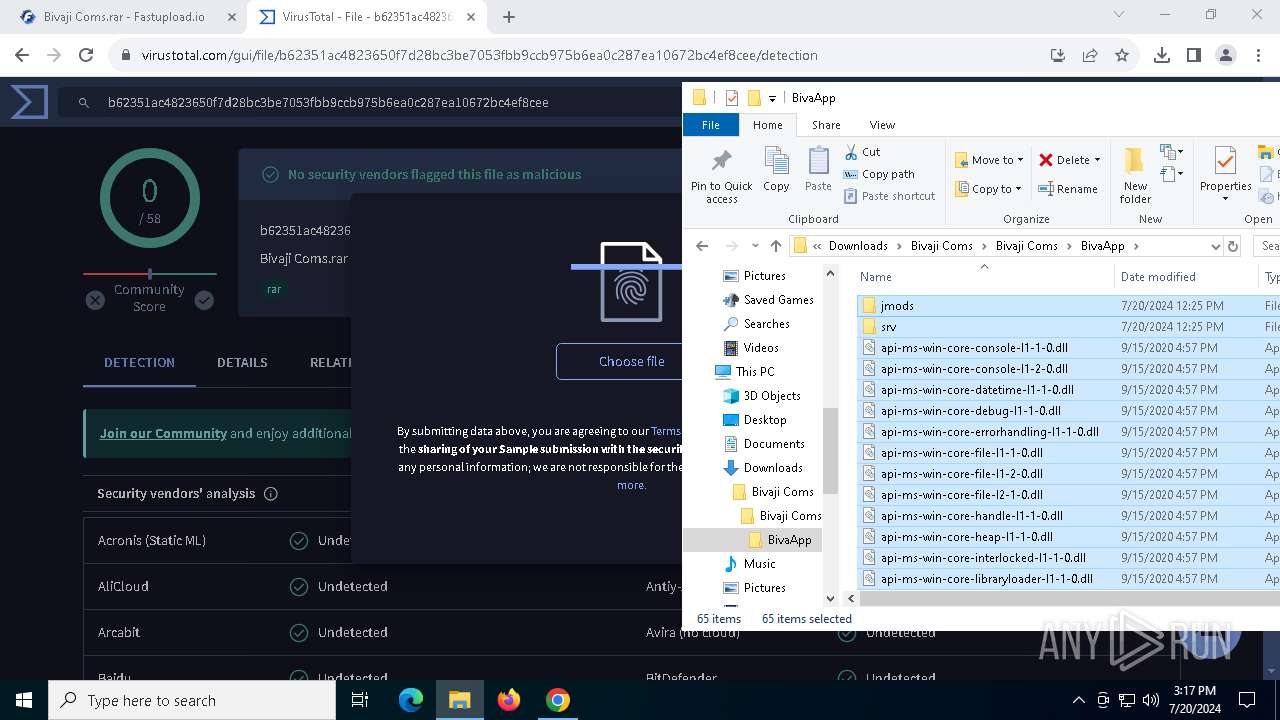Go back in File Explorer
The height and width of the screenshot is (720, 1280).
(702, 246)
